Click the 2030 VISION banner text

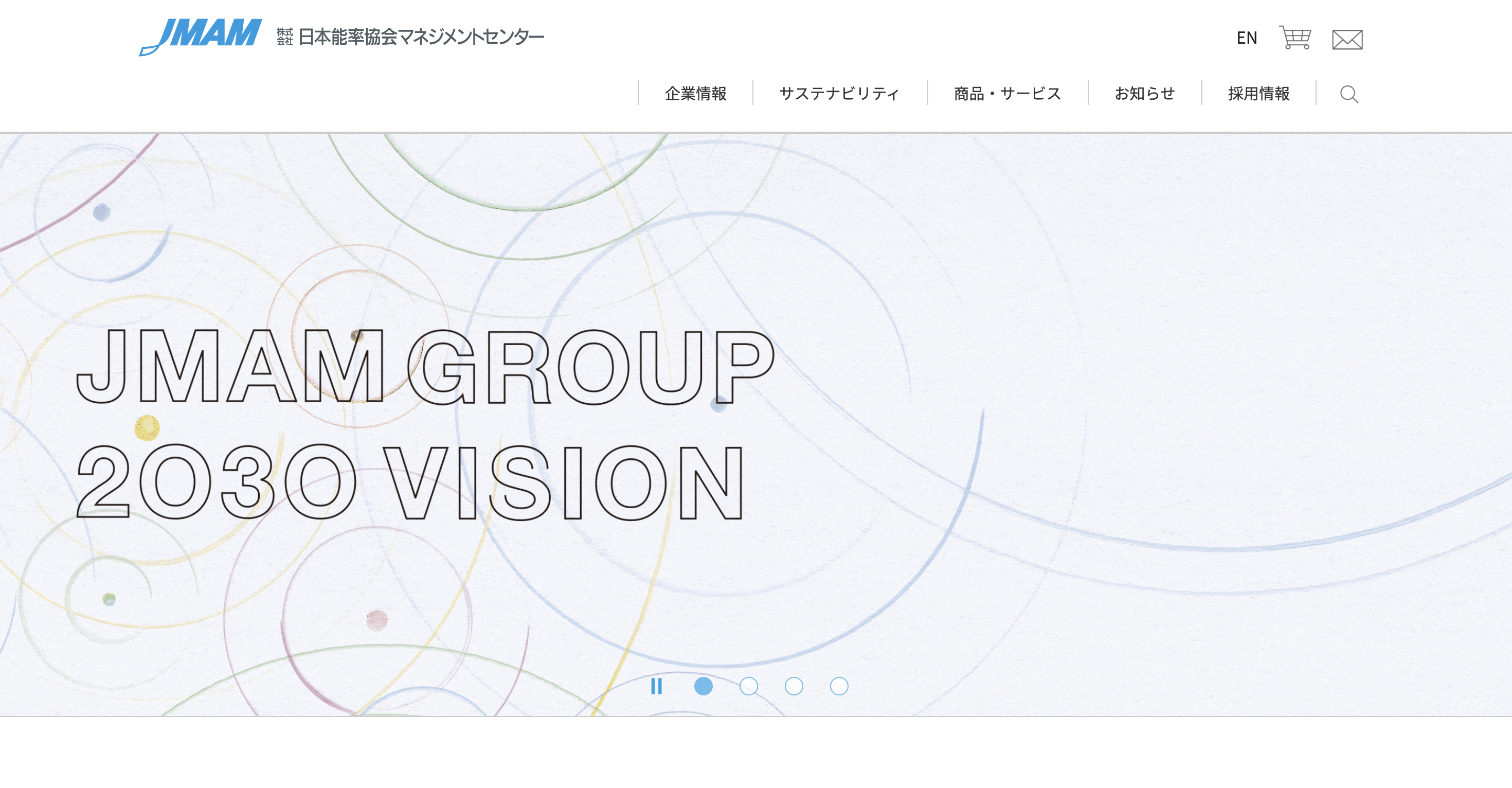click(x=410, y=482)
